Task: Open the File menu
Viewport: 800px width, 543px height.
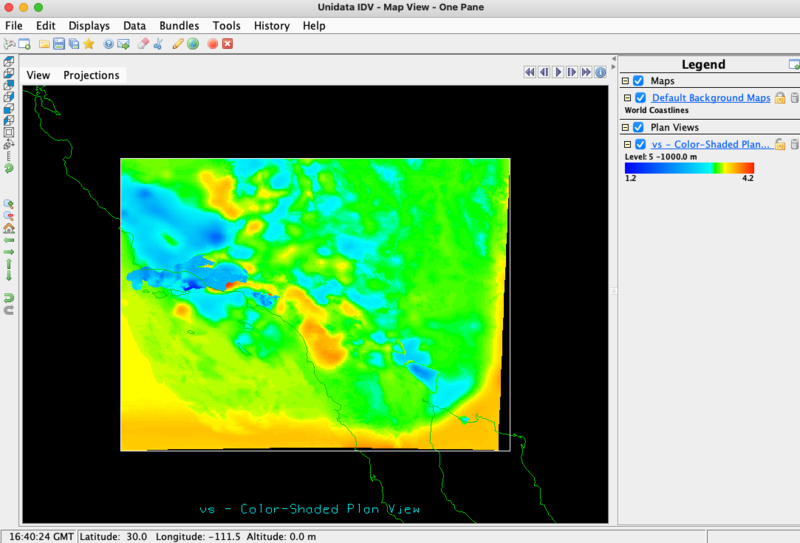Action: pos(14,26)
